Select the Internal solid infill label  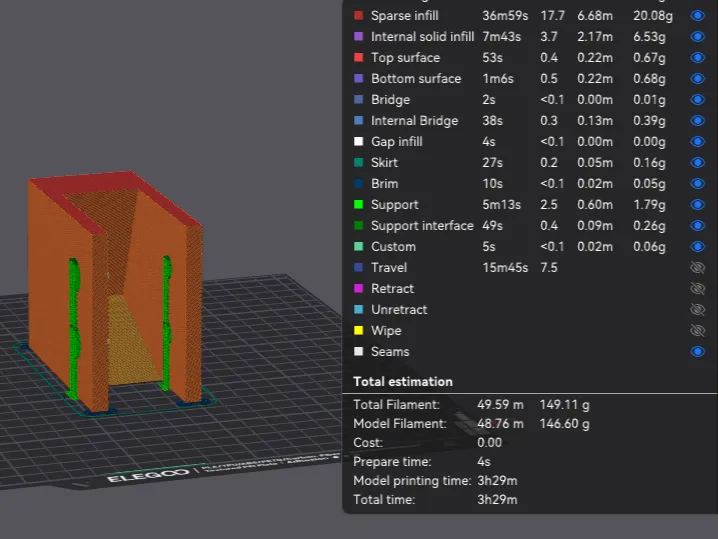[422, 37]
